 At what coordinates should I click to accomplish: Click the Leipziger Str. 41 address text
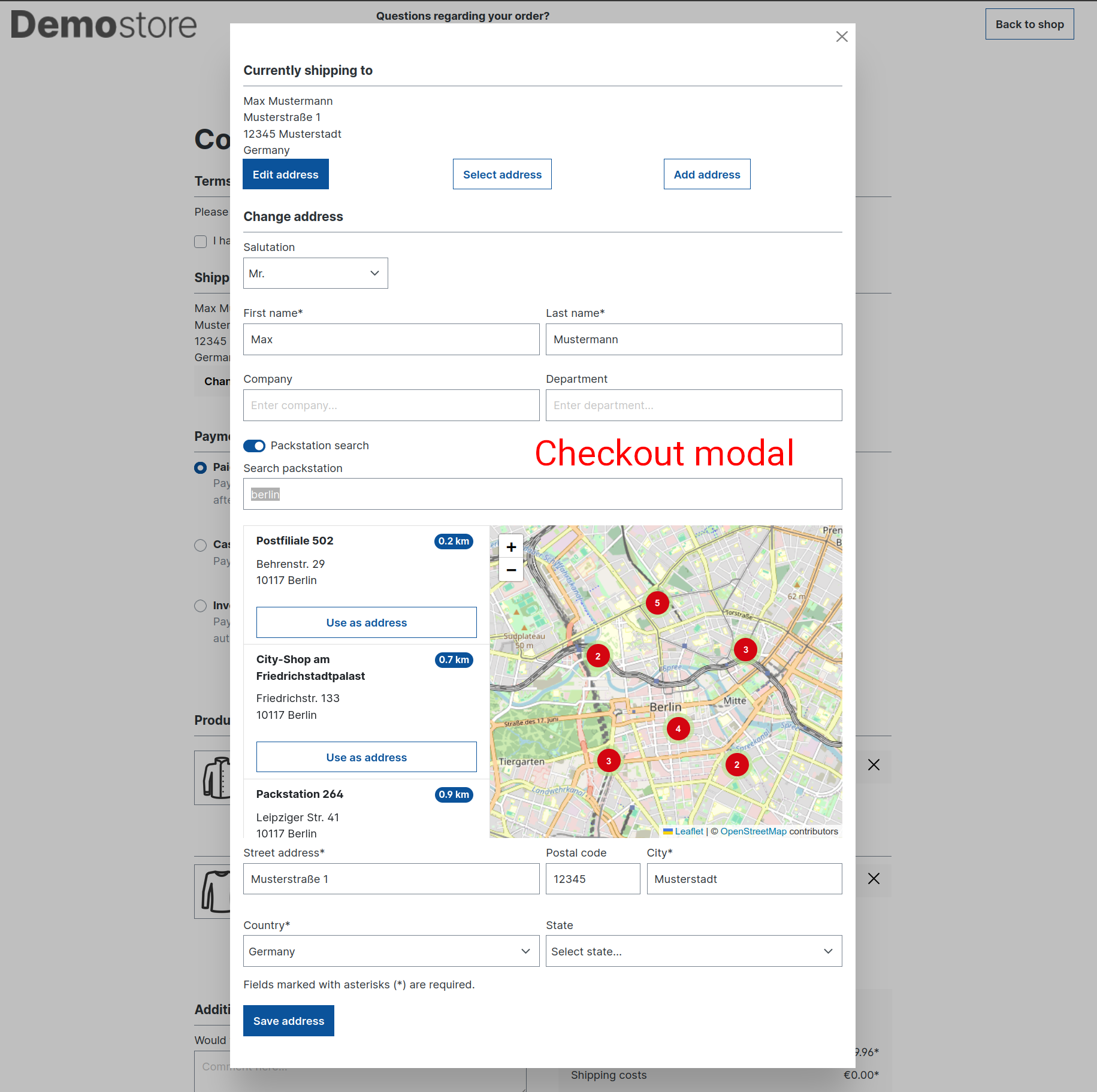point(298,817)
